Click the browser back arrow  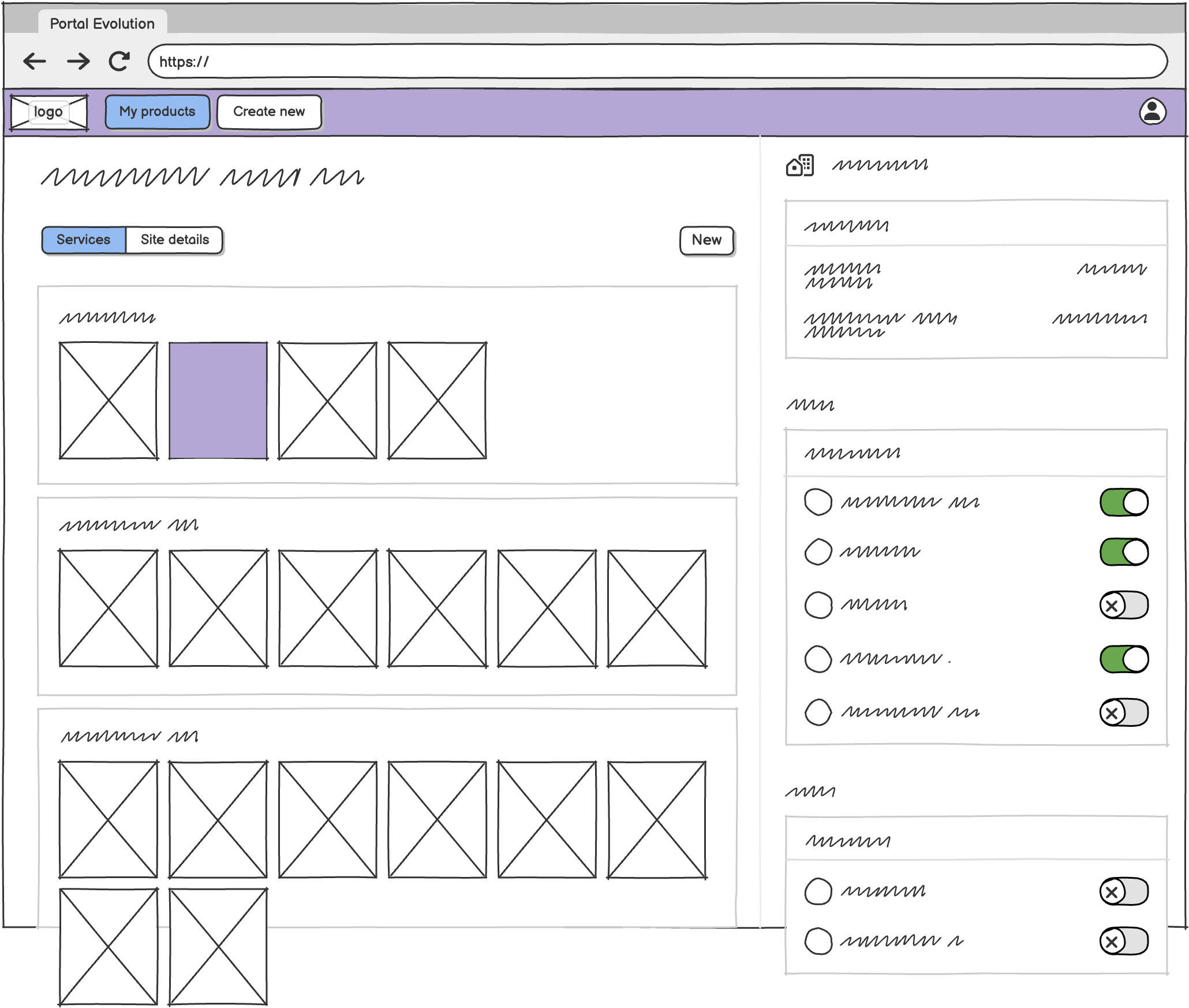click(35, 61)
